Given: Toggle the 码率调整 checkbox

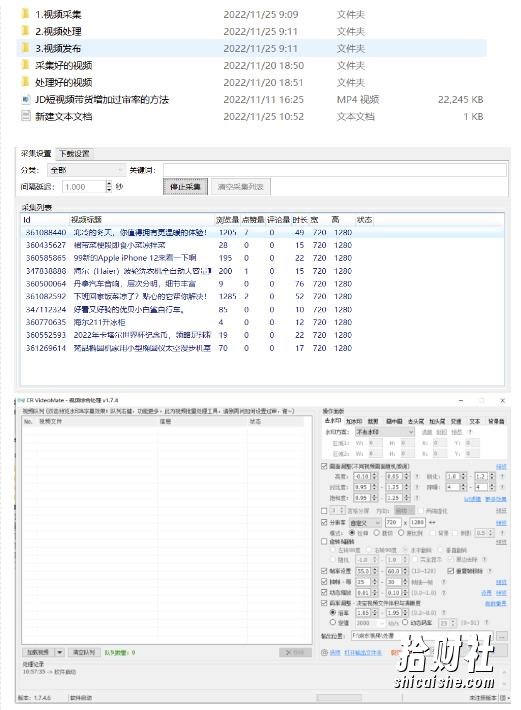Looking at the screenshot, I should (x=324, y=603).
